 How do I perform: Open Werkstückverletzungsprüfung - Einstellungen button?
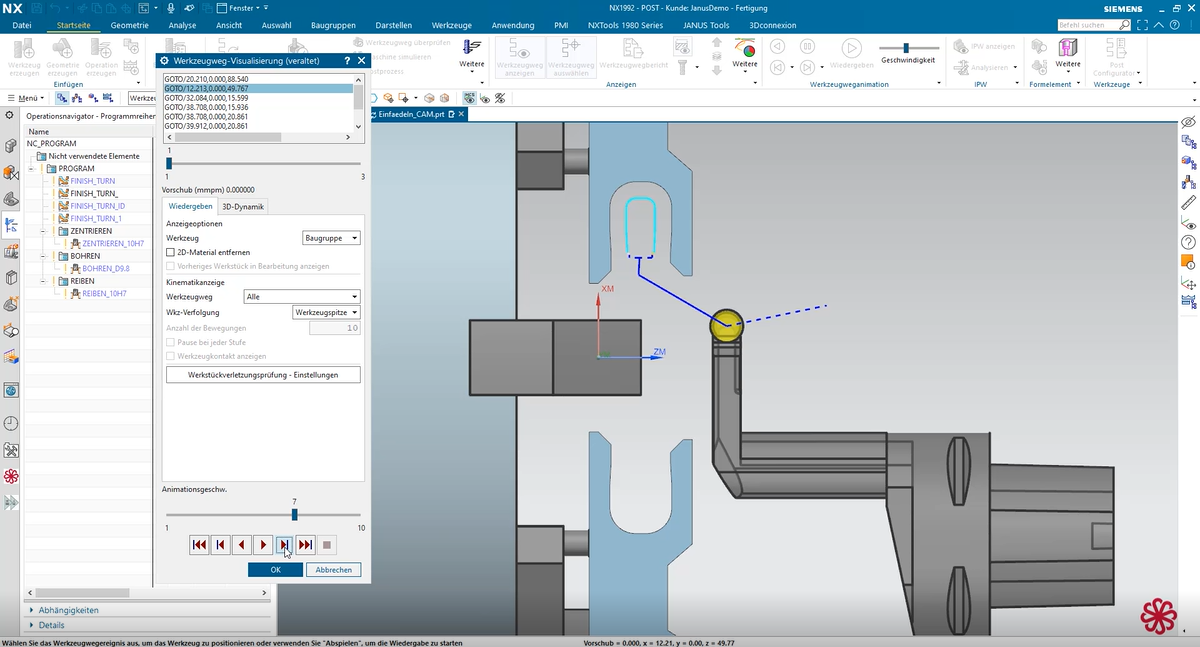click(263, 375)
